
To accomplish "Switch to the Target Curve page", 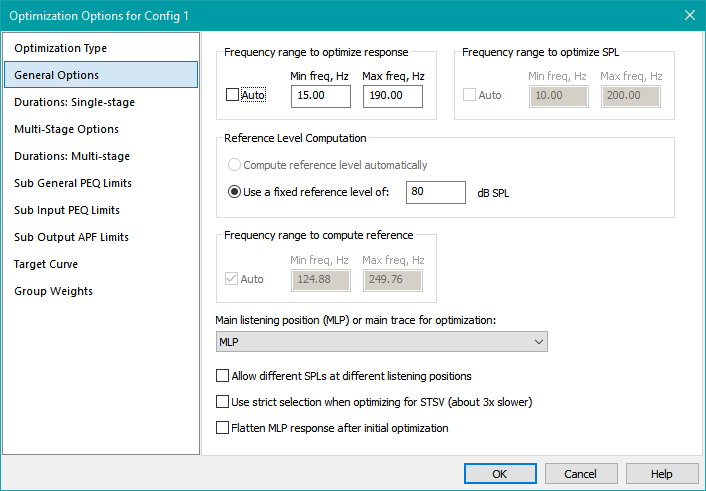I will (x=101, y=264).
